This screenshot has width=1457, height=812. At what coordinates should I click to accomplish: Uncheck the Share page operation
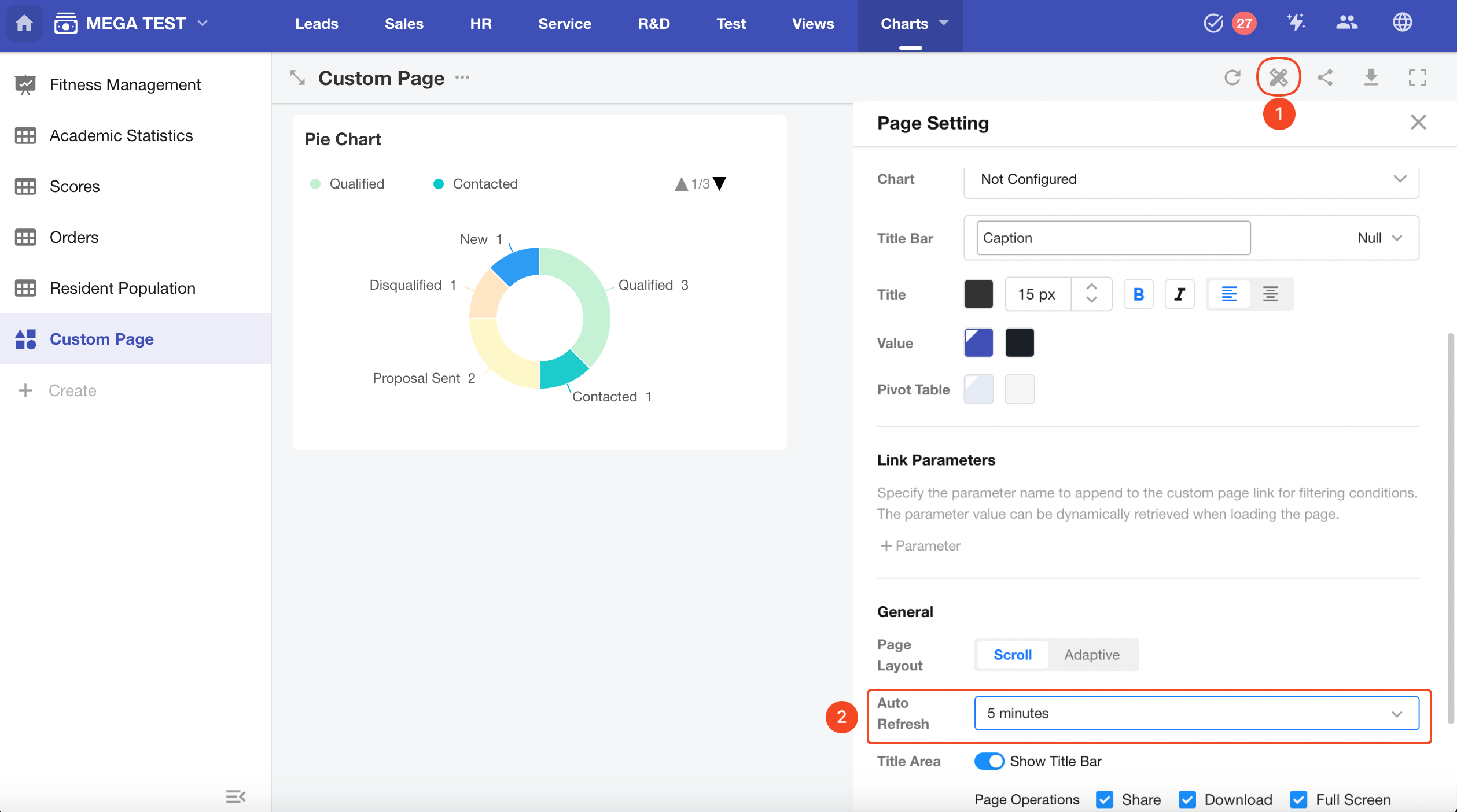pos(1105,799)
